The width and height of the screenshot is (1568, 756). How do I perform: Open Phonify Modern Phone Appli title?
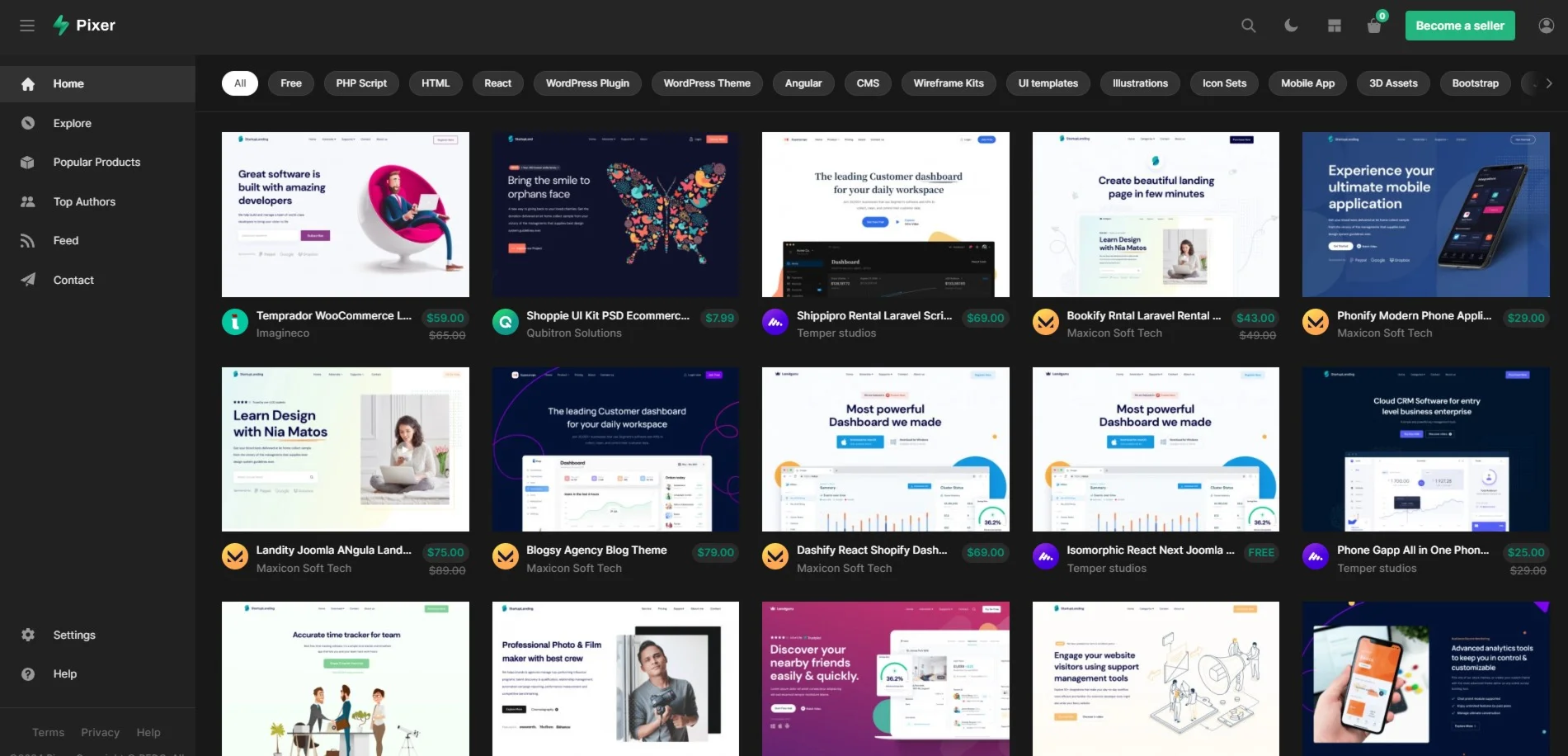coord(1415,315)
